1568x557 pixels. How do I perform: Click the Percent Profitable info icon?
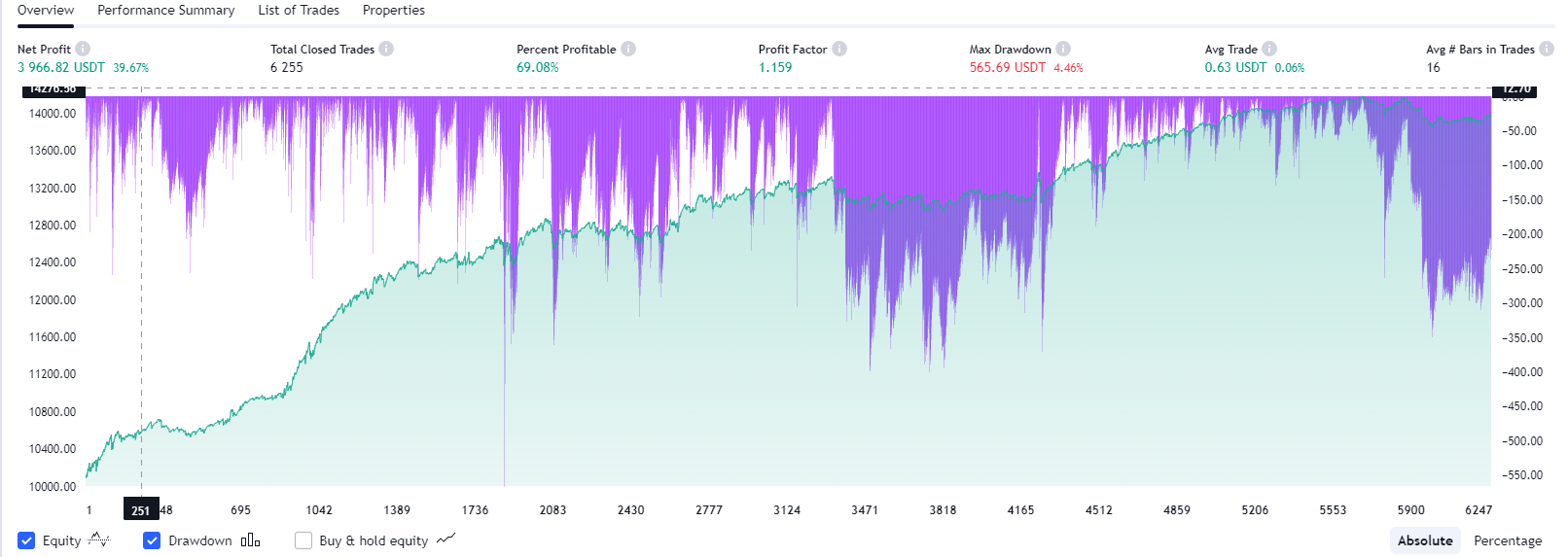coord(628,49)
